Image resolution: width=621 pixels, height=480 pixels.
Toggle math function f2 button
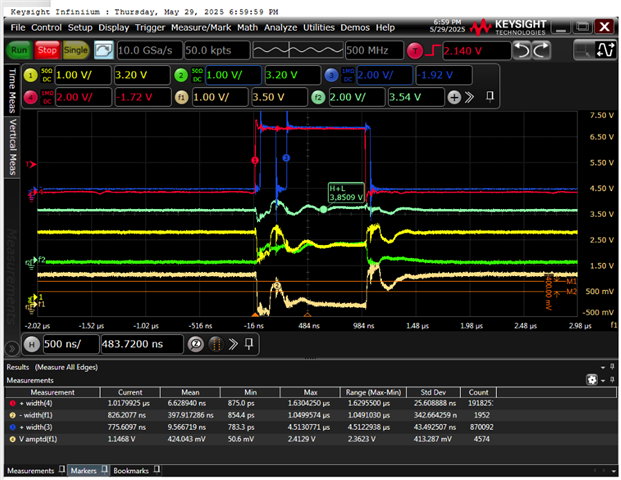(x=318, y=97)
